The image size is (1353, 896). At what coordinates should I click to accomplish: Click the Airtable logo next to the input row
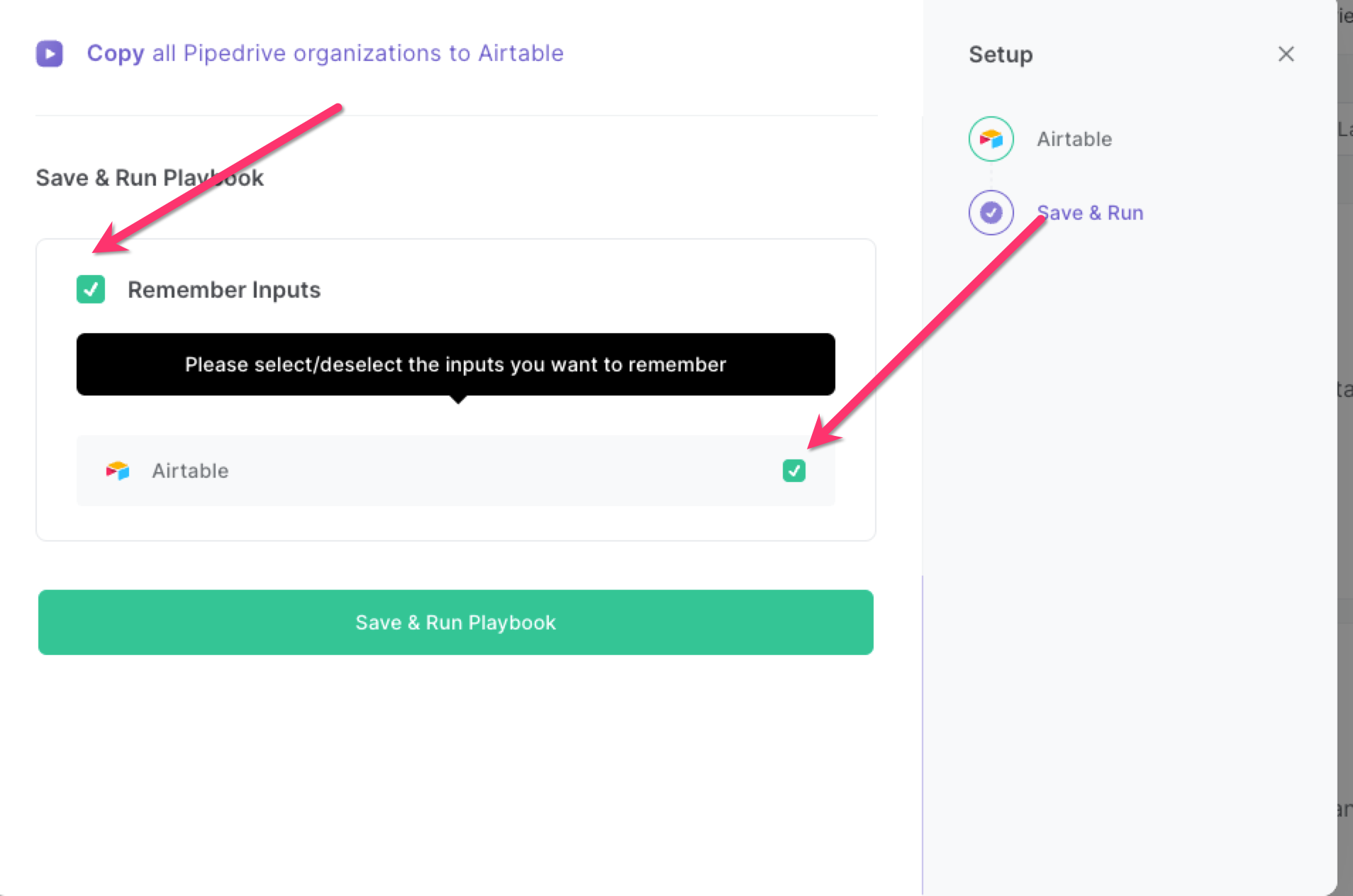[118, 471]
